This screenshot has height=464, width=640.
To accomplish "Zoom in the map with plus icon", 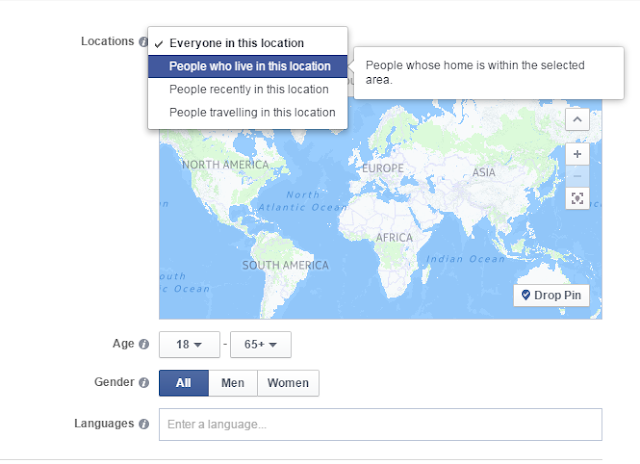I will point(577,154).
